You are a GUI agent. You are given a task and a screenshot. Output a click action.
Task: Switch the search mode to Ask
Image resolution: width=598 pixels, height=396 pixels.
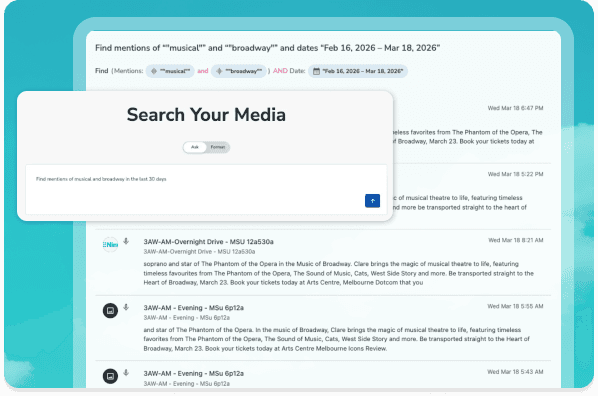tap(195, 147)
